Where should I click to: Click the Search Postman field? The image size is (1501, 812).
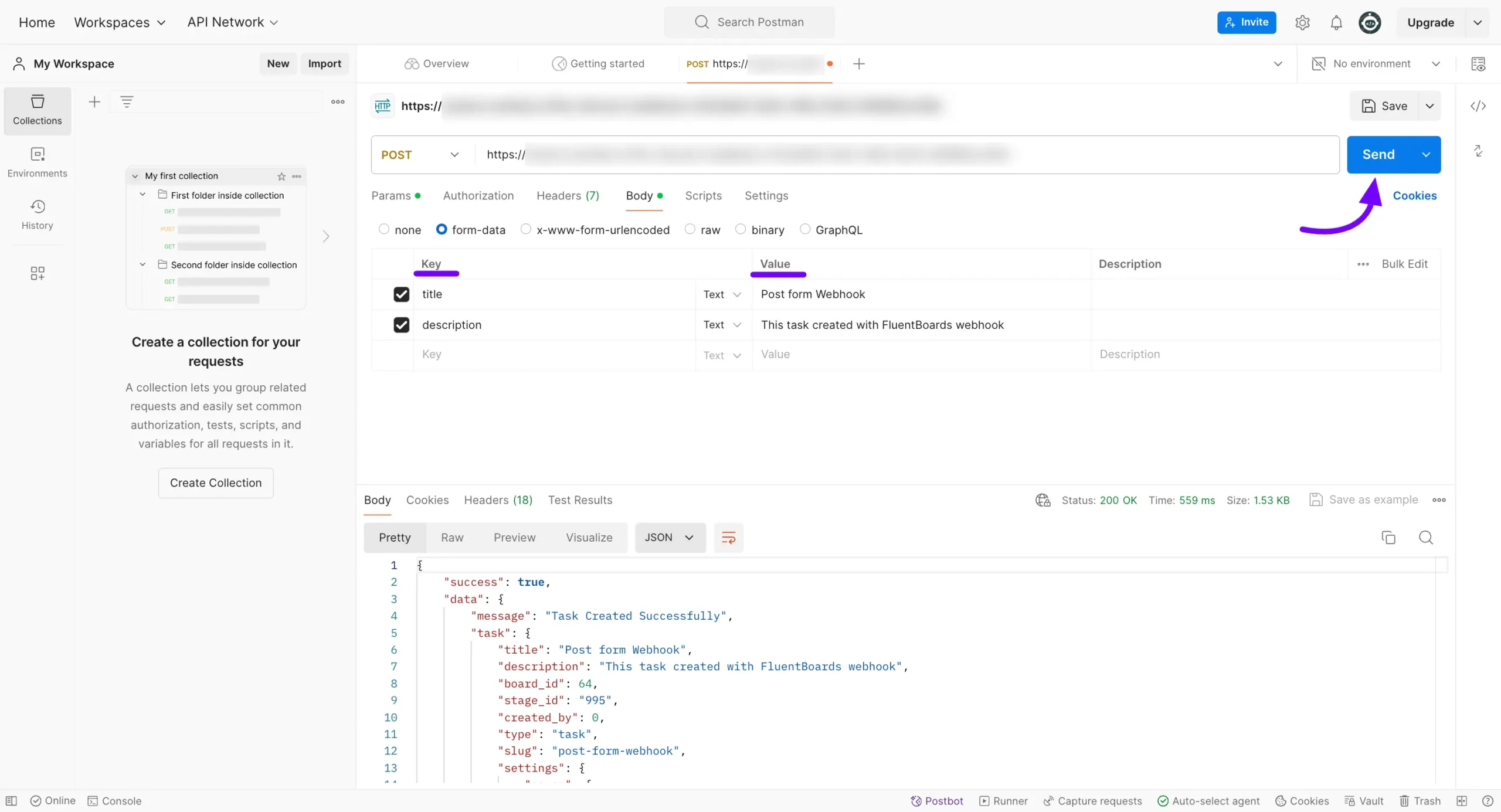[749, 22]
